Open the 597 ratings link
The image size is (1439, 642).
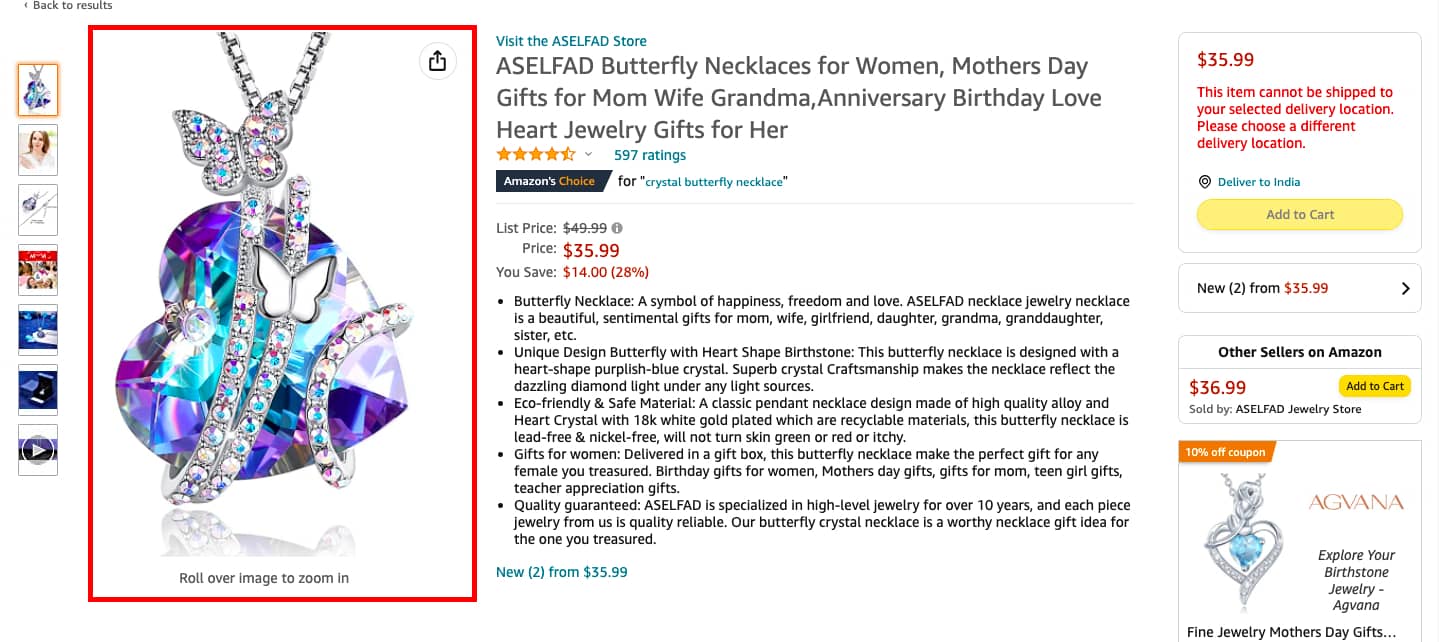(649, 155)
